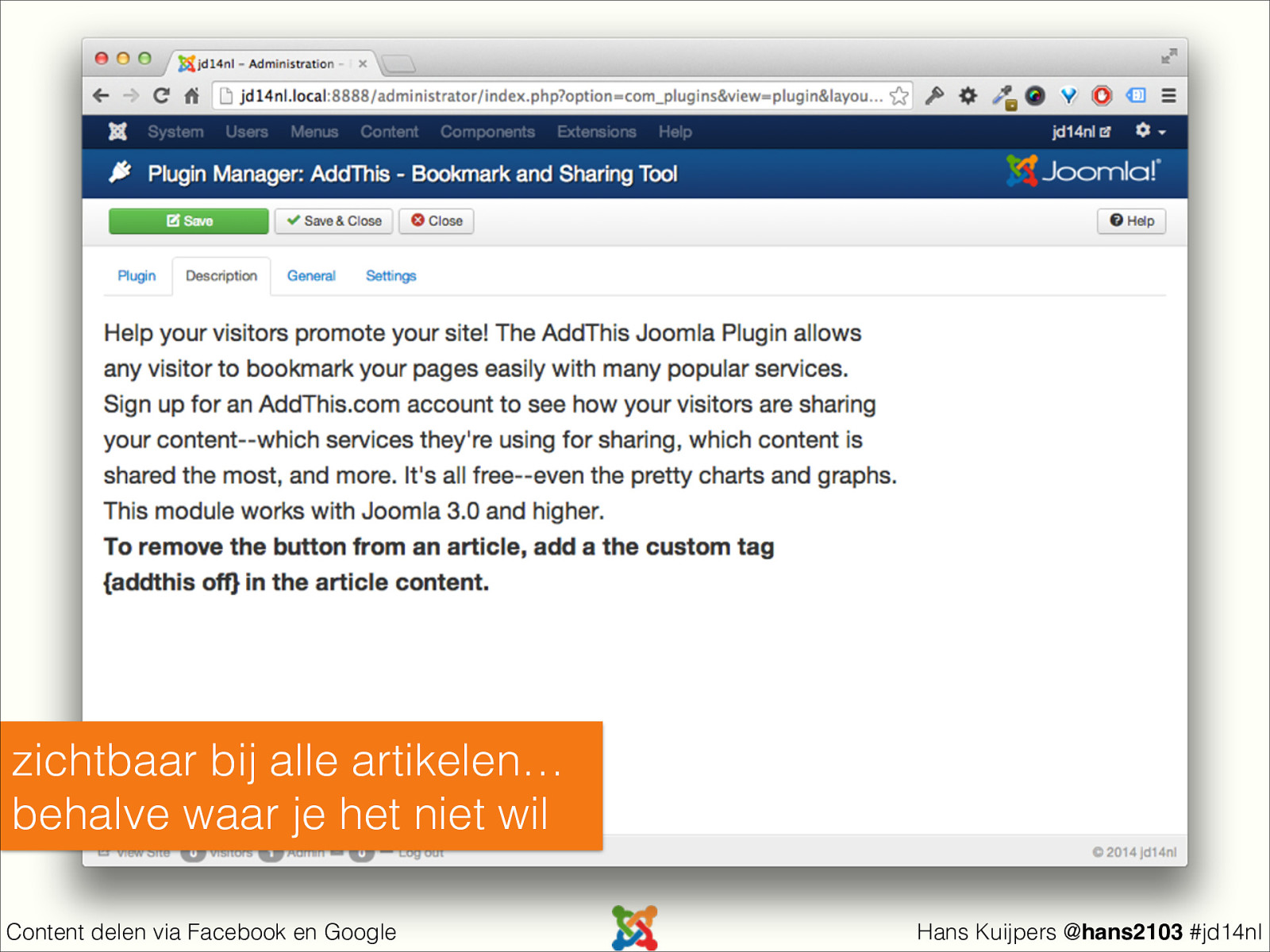Open the browser home icon
Image resolution: width=1270 pixels, height=952 pixels.
191,96
